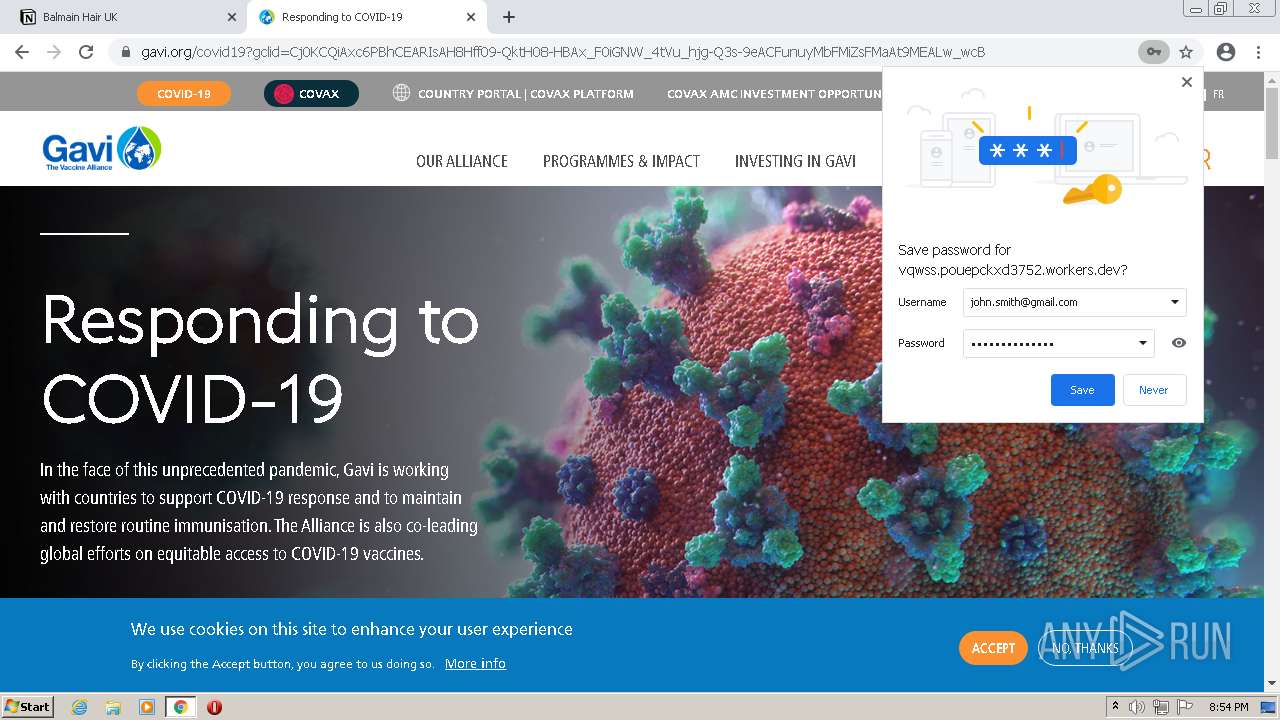Click the taskbar clock 8:54 PM

(x=1228, y=707)
